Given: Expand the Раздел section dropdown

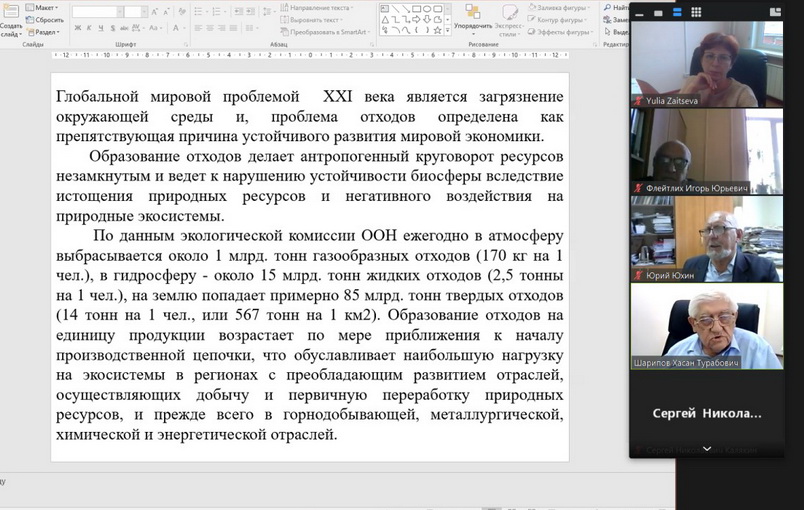Looking at the screenshot, I should tap(46, 31).
